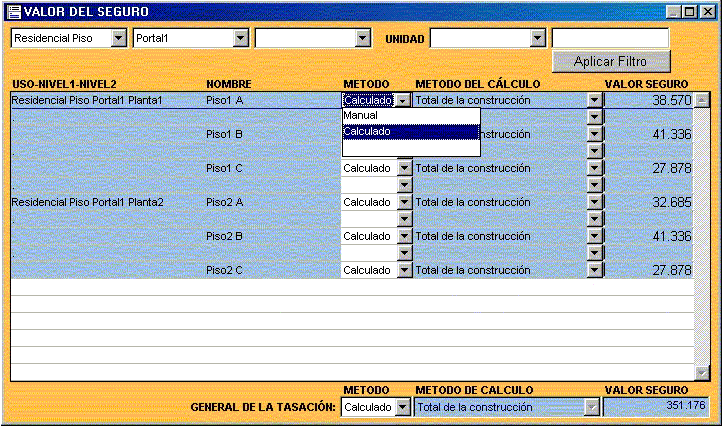This screenshot has width=722, height=426.
Task: Open the blank dropdown below Piso2 A Metodo
Action: point(404,219)
